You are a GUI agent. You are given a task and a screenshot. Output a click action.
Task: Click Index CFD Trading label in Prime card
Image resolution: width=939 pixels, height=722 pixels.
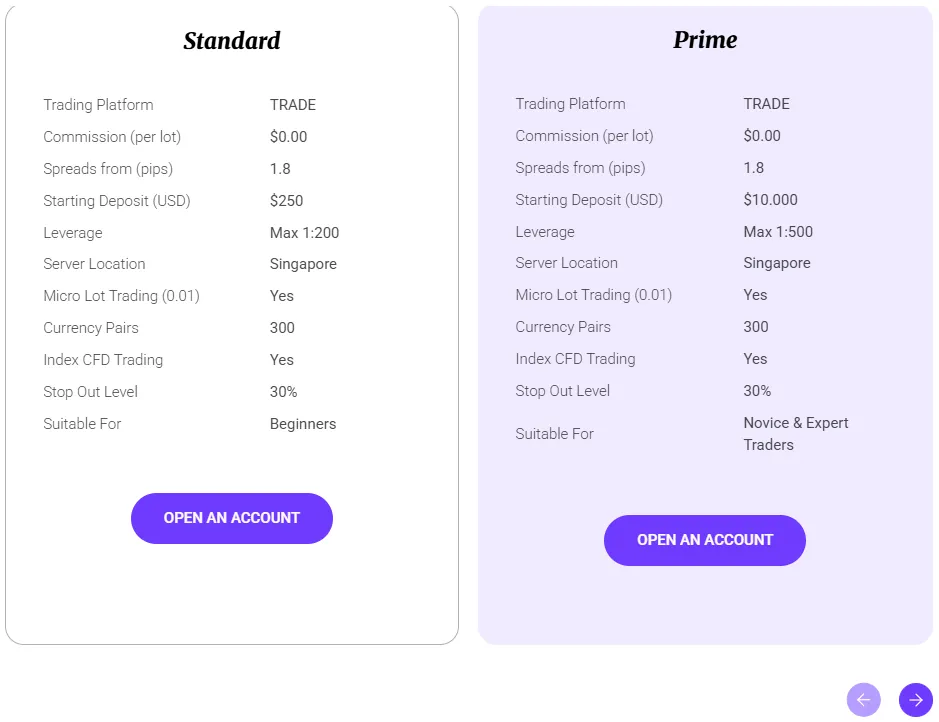pyautogui.click(x=575, y=359)
